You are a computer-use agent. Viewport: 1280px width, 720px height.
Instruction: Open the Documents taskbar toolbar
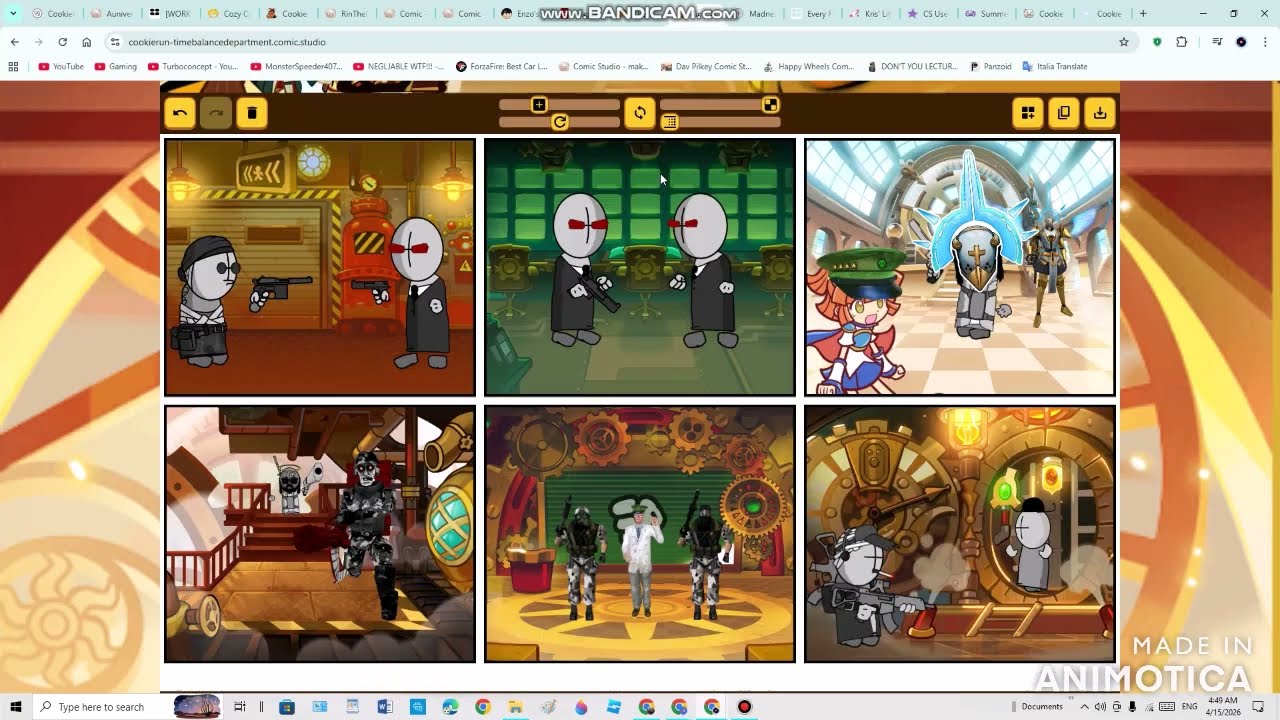1042,707
